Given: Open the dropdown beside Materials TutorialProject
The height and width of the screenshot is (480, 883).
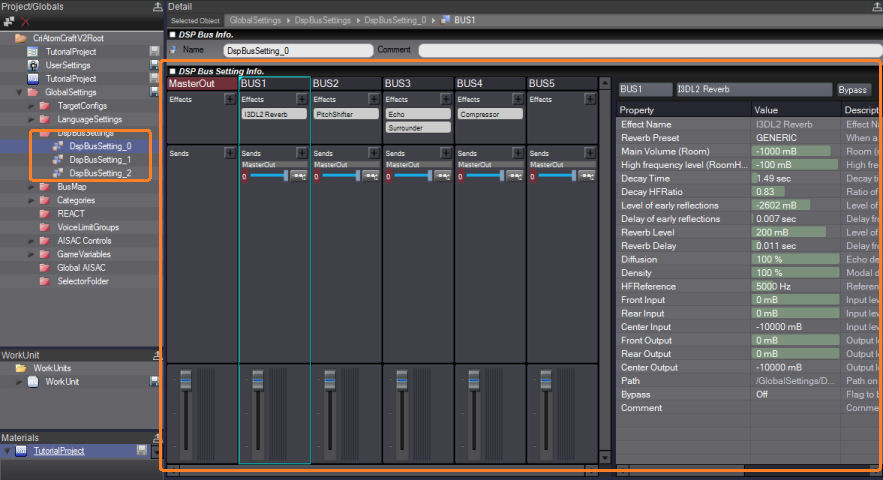Looking at the screenshot, I should [156, 451].
